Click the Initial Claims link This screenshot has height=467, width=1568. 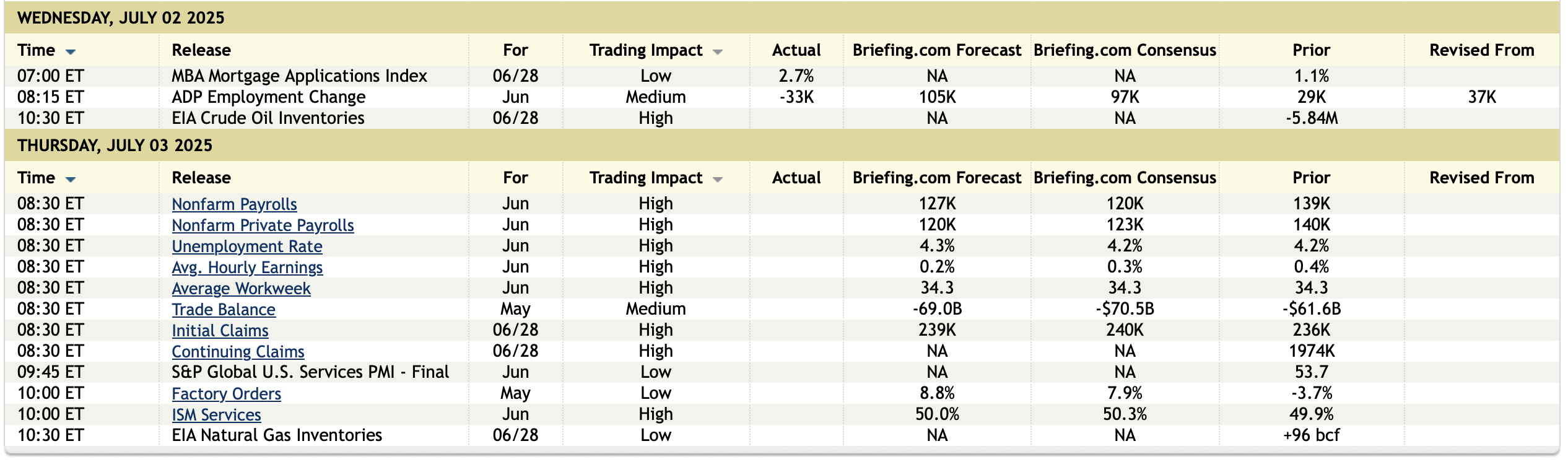coord(220,331)
